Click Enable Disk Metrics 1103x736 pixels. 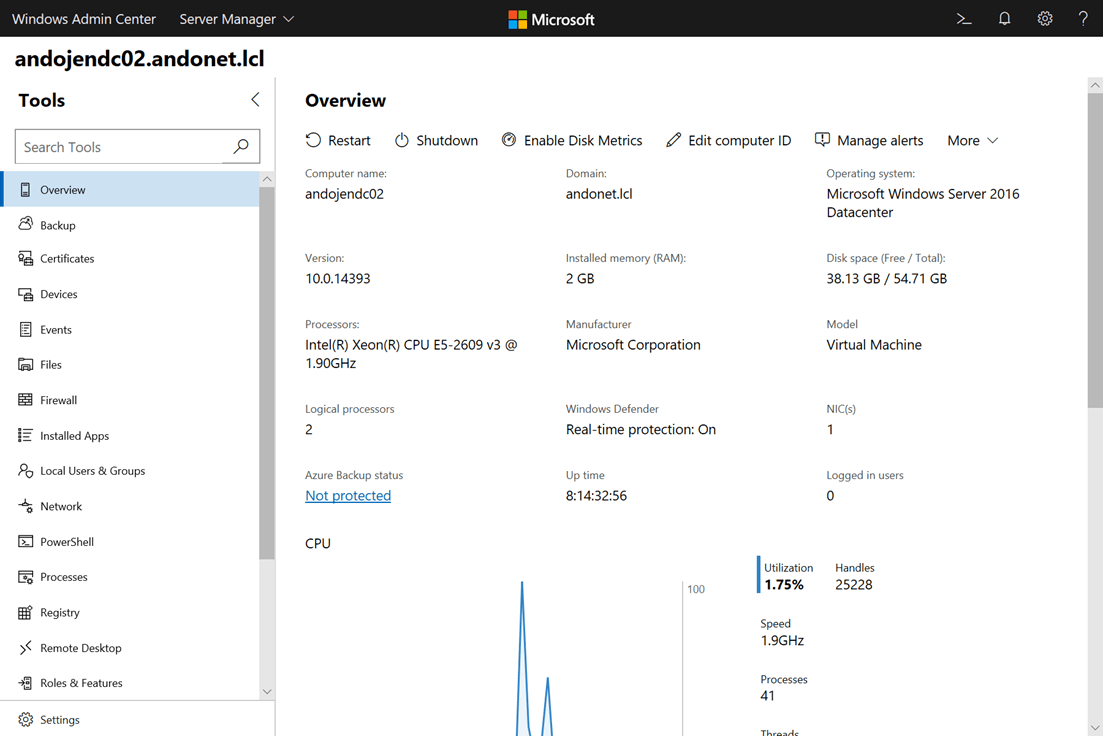(x=572, y=140)
